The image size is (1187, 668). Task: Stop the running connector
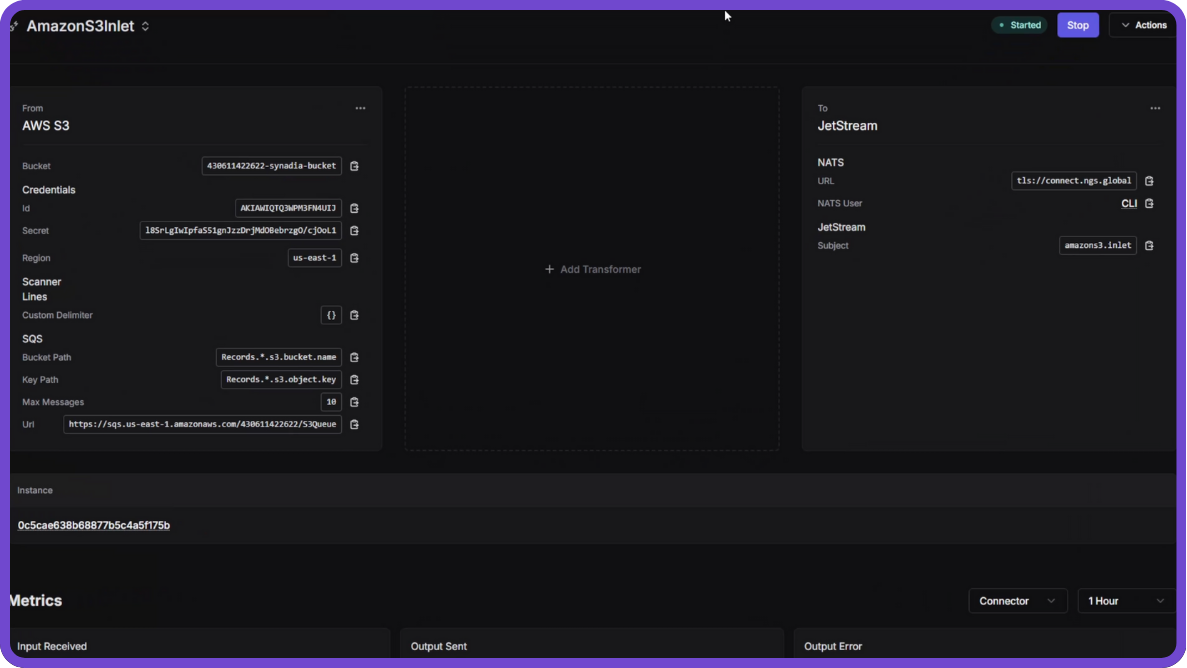coord(1077,25)
